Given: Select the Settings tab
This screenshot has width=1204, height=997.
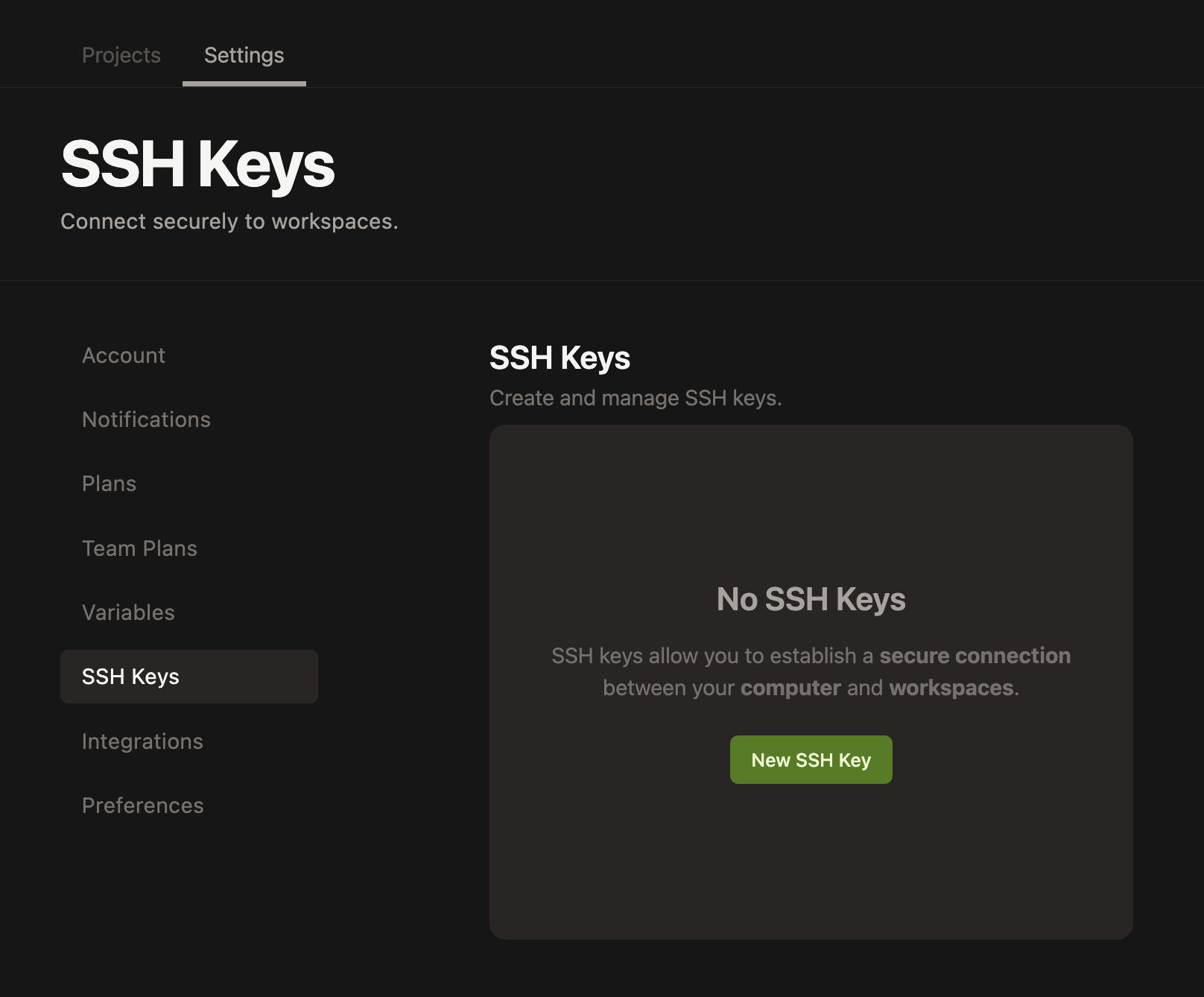Looking at the screenshot, I should 244,55.
